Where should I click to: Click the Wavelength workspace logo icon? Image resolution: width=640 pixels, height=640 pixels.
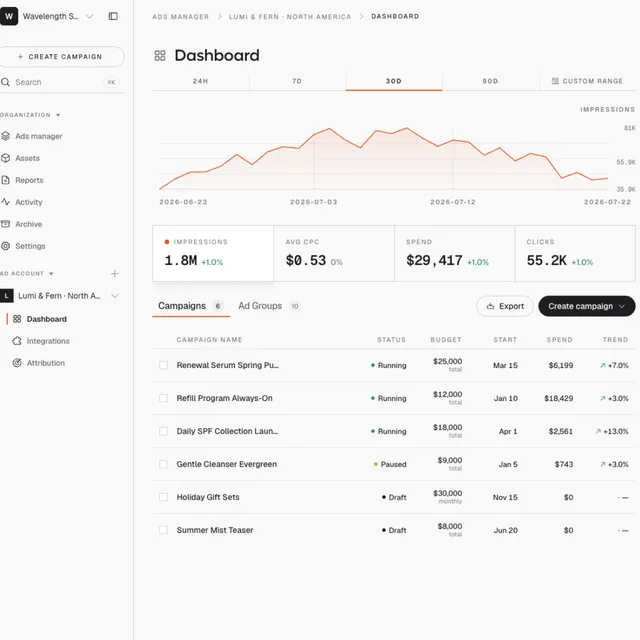point(9,16)
